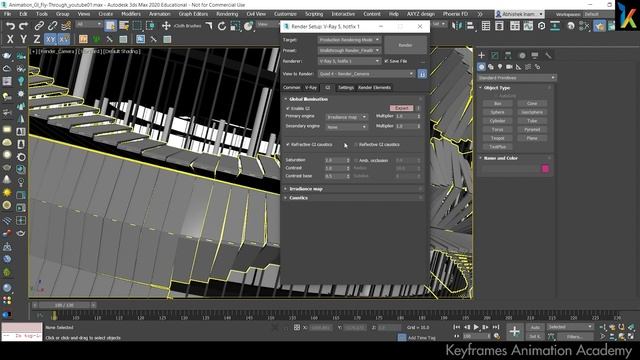Image resolution: width=640 pixels, height=360 pixels.
Task: Open the Preset dropdown in Render Setup
Action: click(349, 51)
